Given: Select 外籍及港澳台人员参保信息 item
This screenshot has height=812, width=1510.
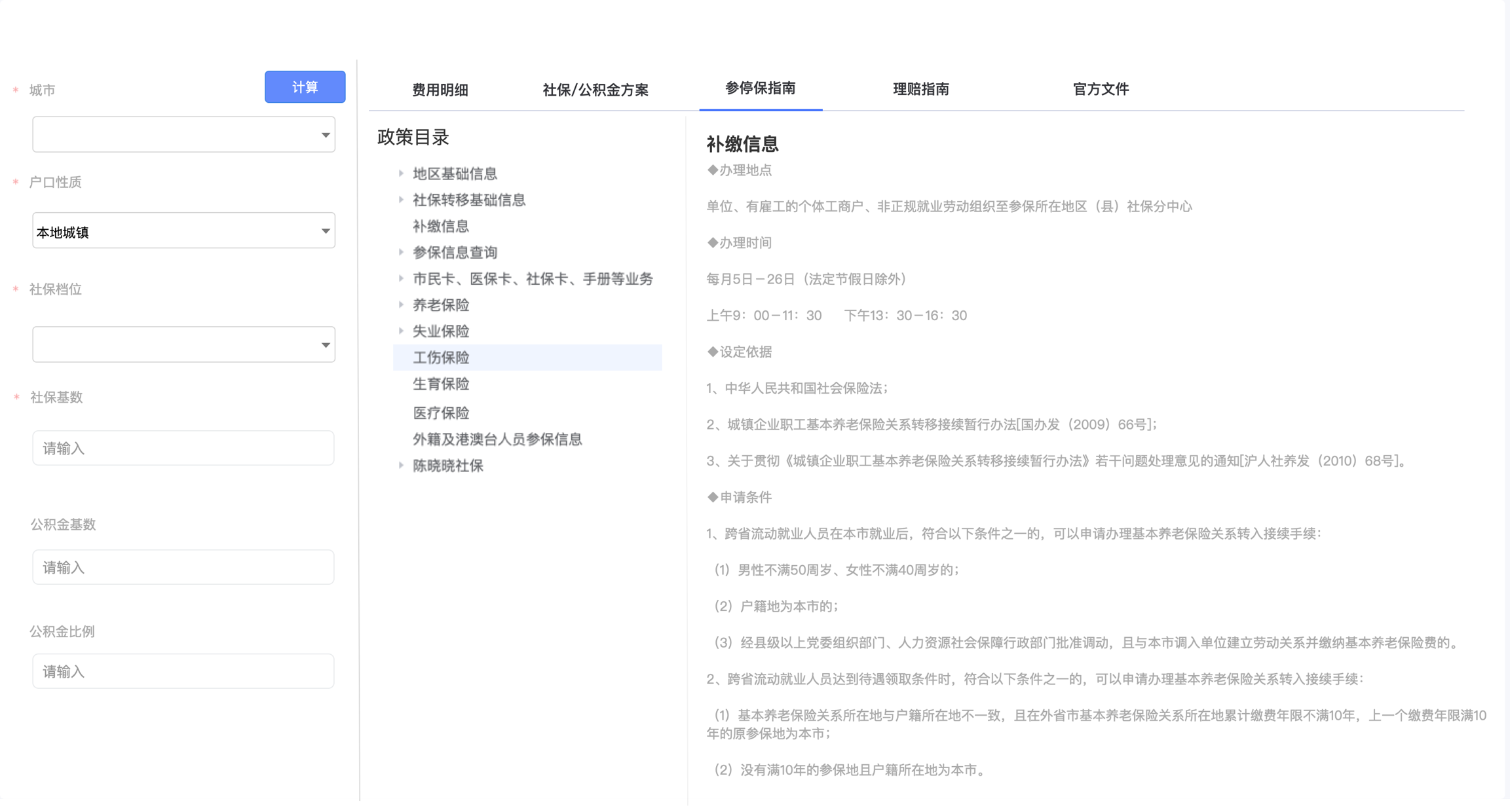Looking at the screenshot, I should point(497,439).
